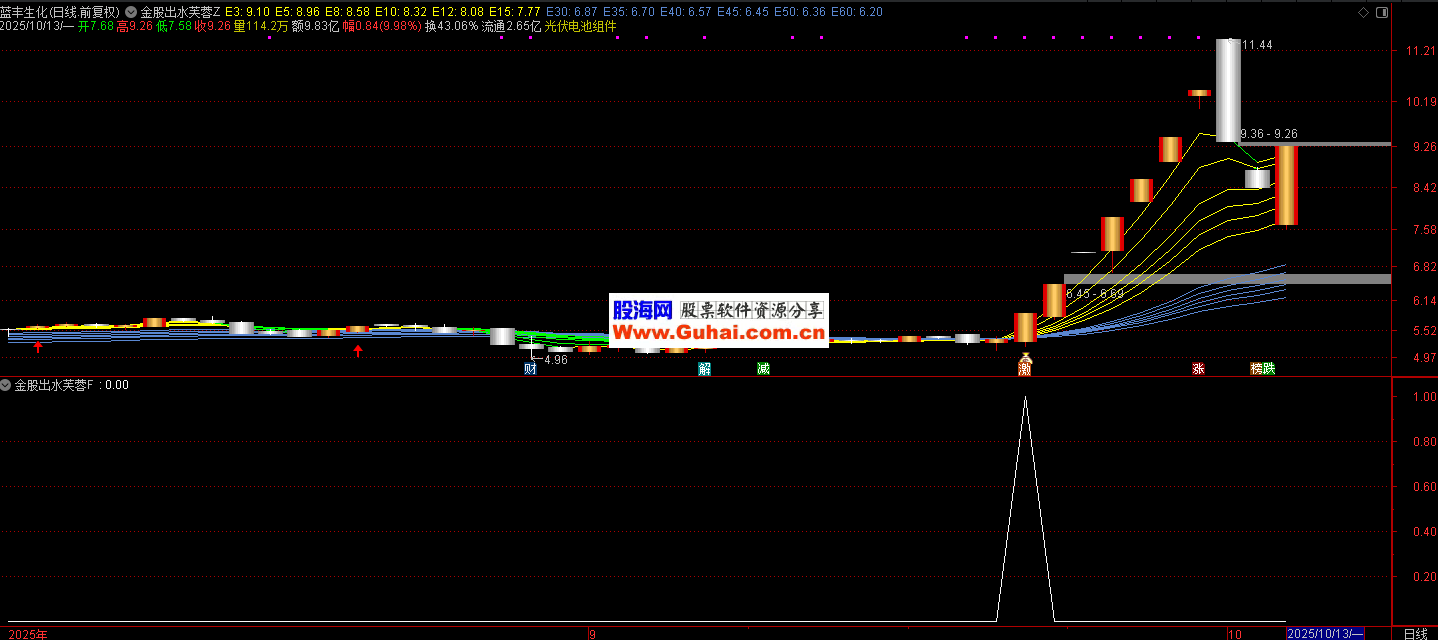Open the www.Guhai.com.cn watermark link
This screenshot has height=640, width=1438.
718,331
